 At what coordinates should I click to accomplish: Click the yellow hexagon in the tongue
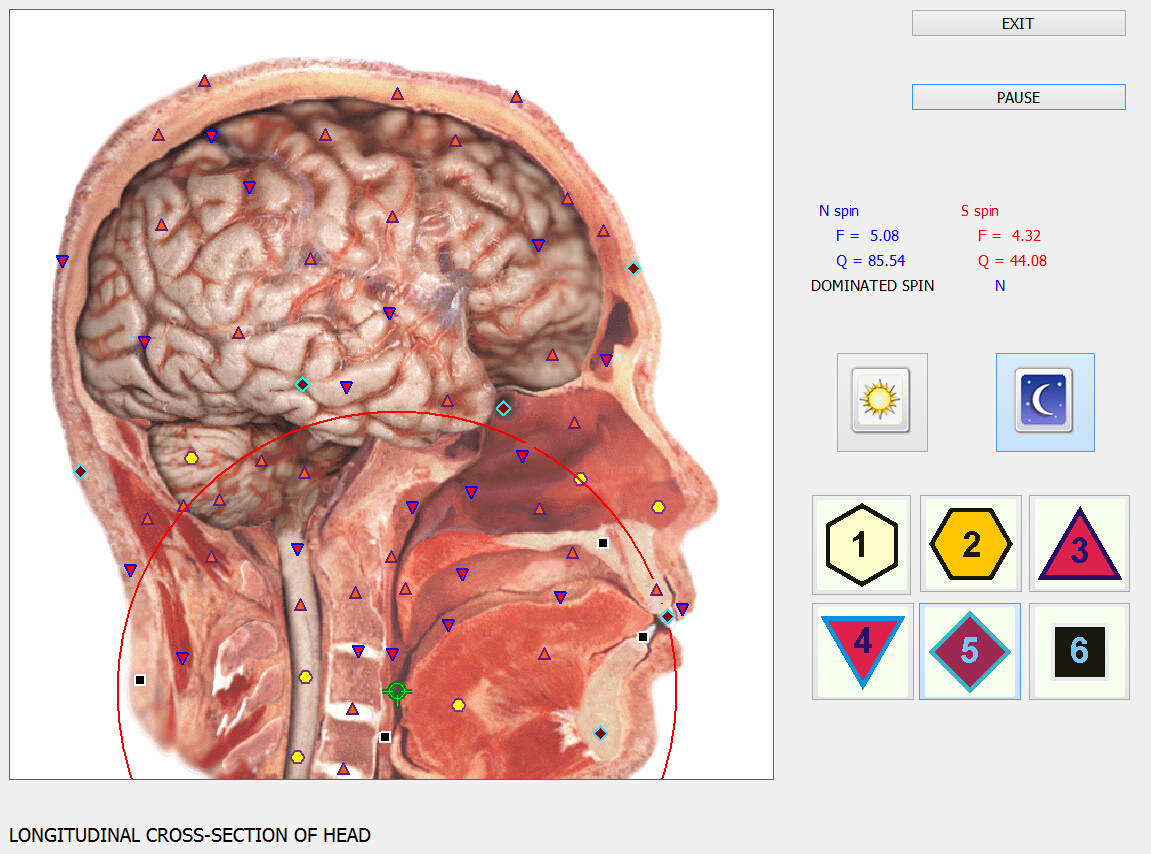coord(458,706)
